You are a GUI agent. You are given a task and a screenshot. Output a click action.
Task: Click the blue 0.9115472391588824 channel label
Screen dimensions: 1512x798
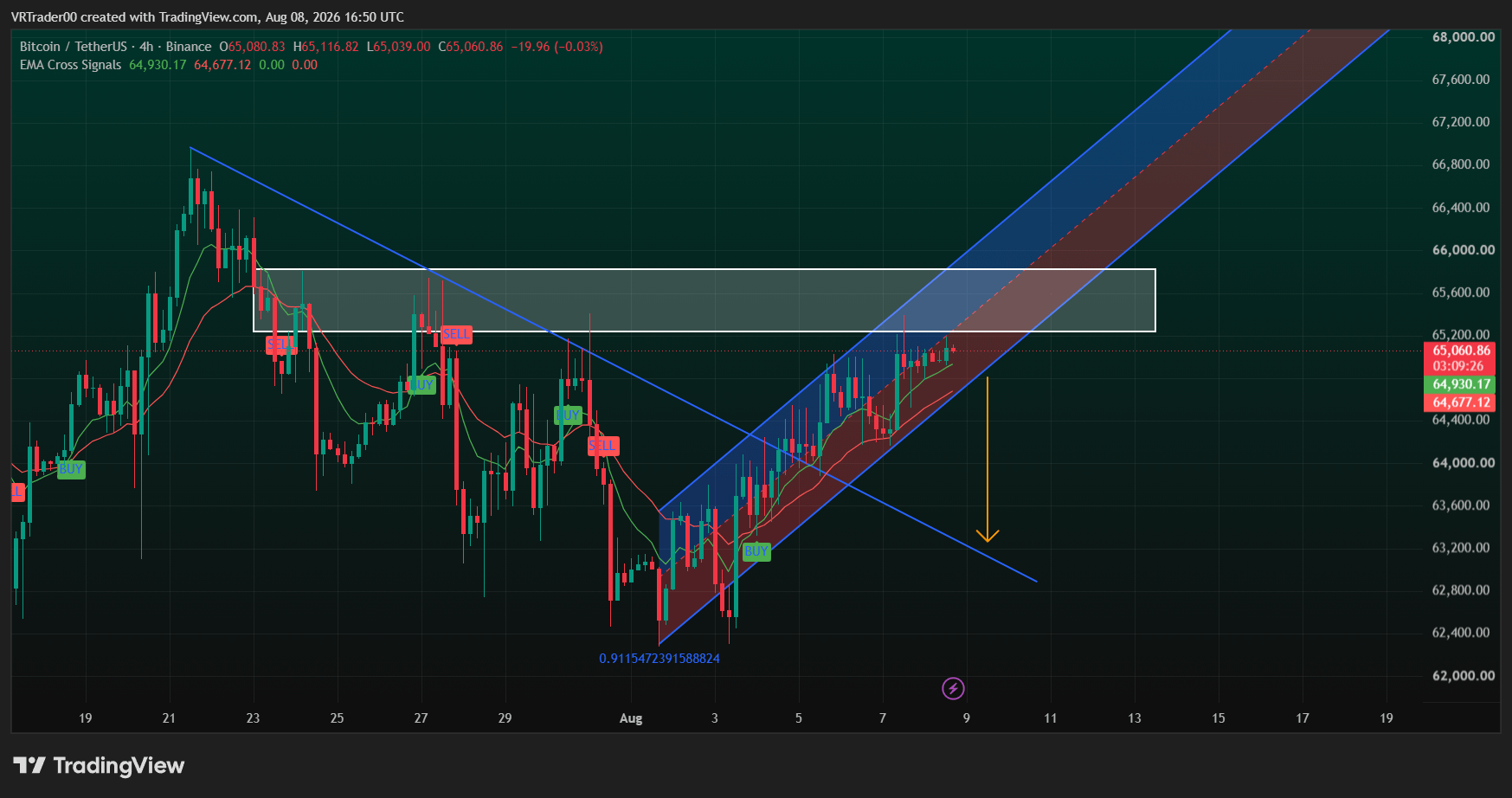[659, 659]
